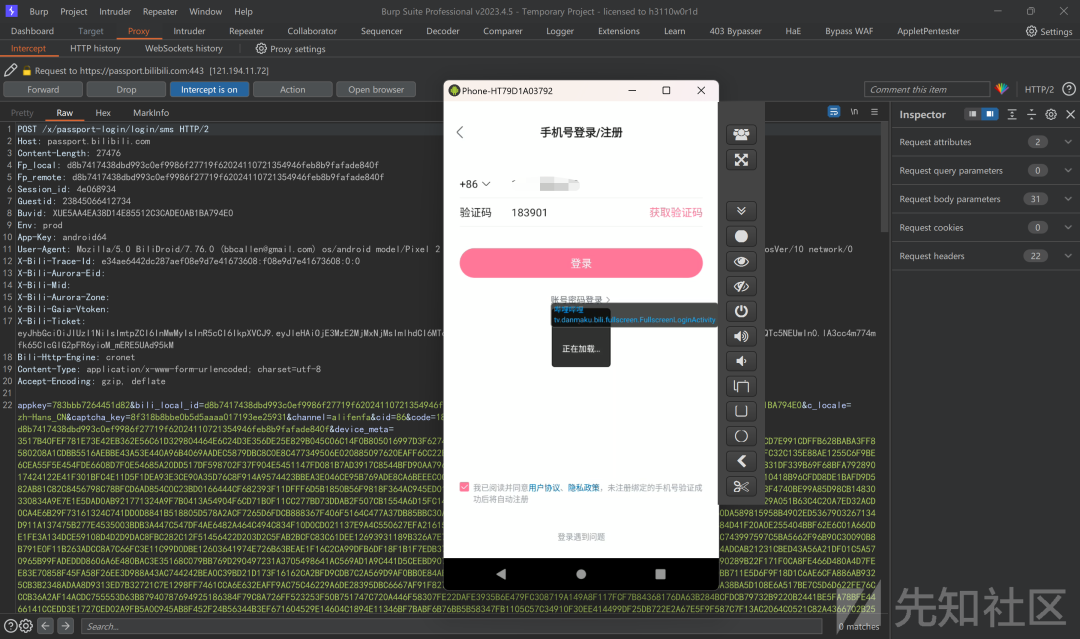Click the Forward button
This screenshot has height=639, width=1080.
43,90
